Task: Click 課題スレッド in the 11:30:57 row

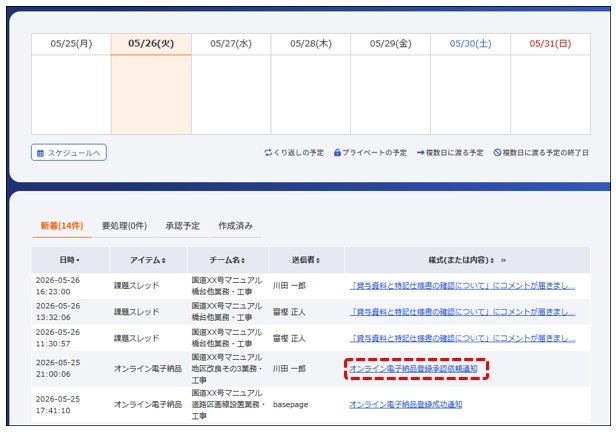Action: [137, 338]
